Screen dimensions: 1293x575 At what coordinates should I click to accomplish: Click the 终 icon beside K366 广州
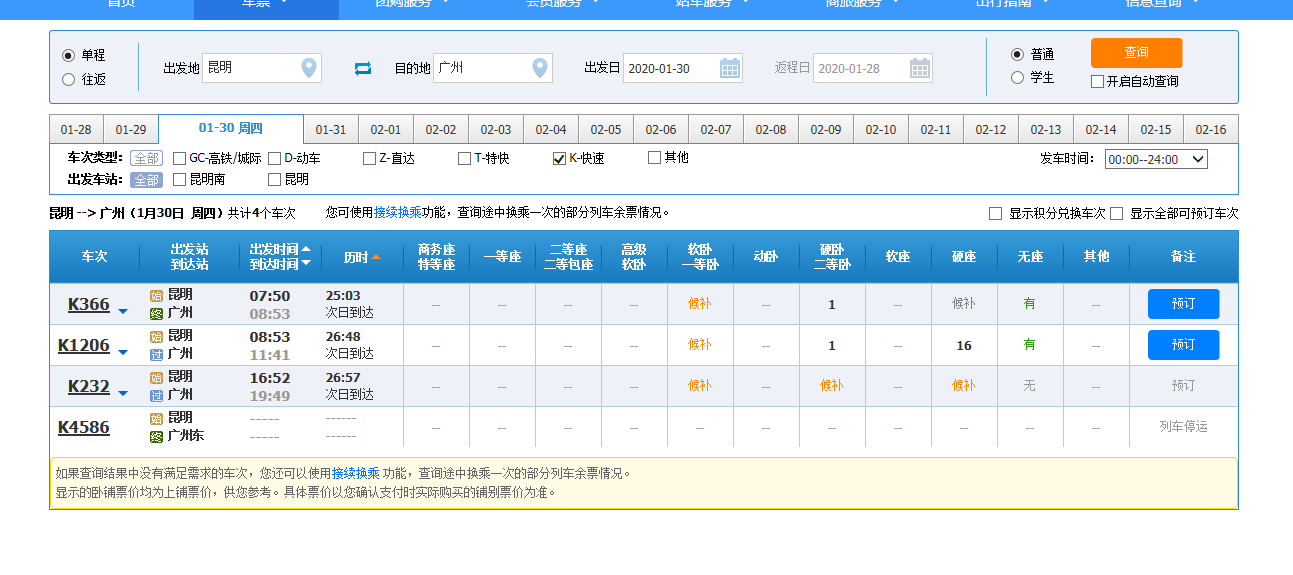point(156,313)
